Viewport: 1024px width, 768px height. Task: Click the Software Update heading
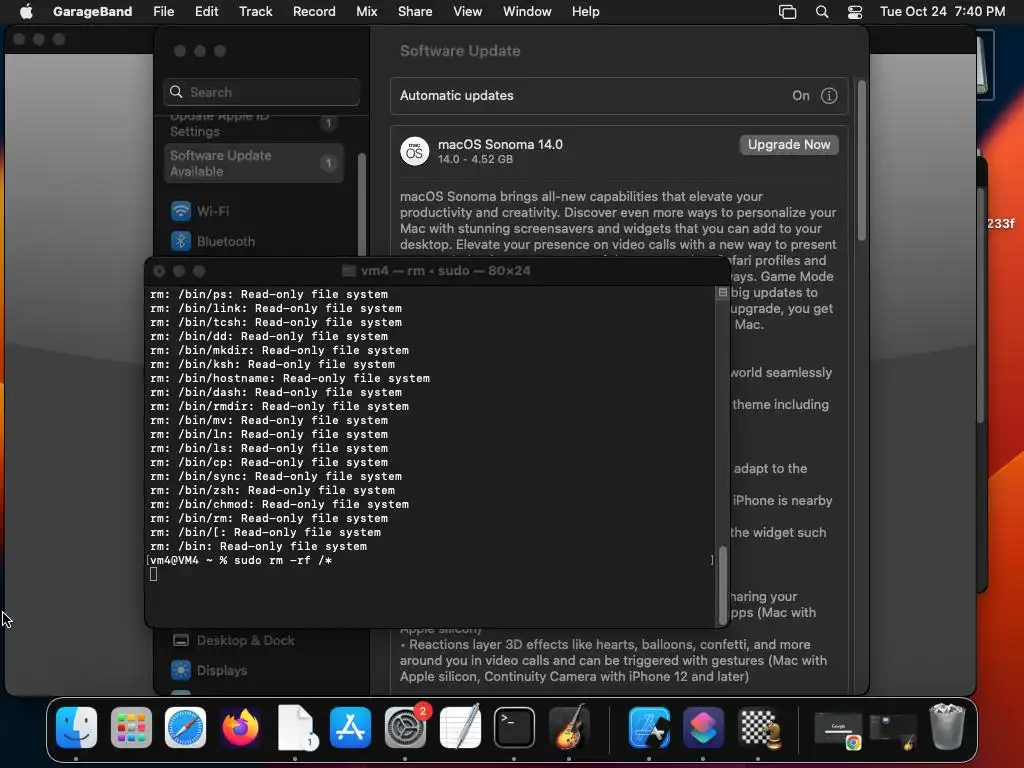coord(460,51)
